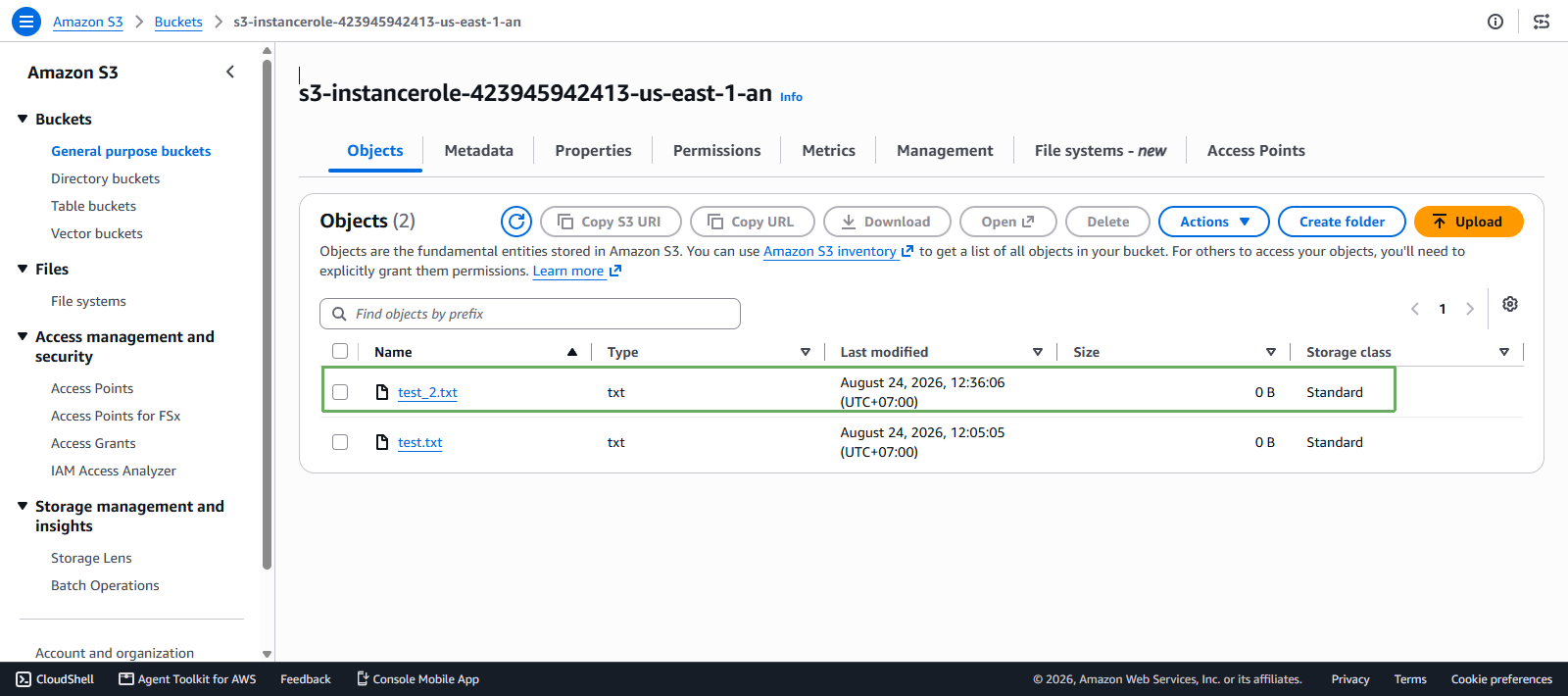Open the Access Points tab
This screenshot has width=1568, height=696.
(x=1255, y=151)
